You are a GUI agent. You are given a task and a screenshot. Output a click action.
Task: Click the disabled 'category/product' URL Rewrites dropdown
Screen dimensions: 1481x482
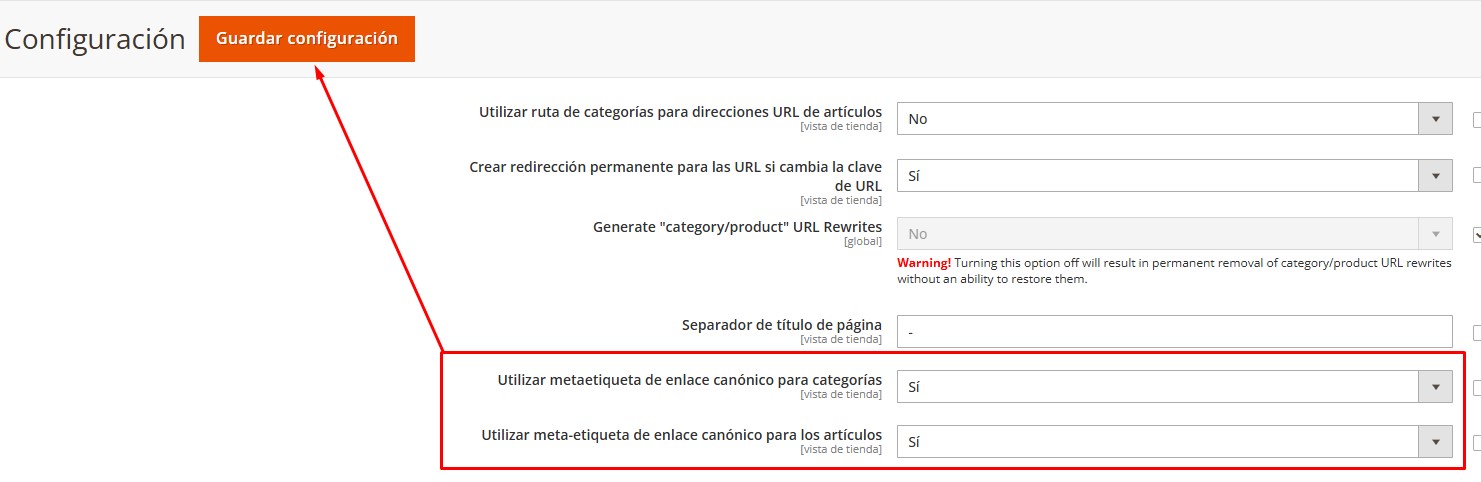(1174, 234)
